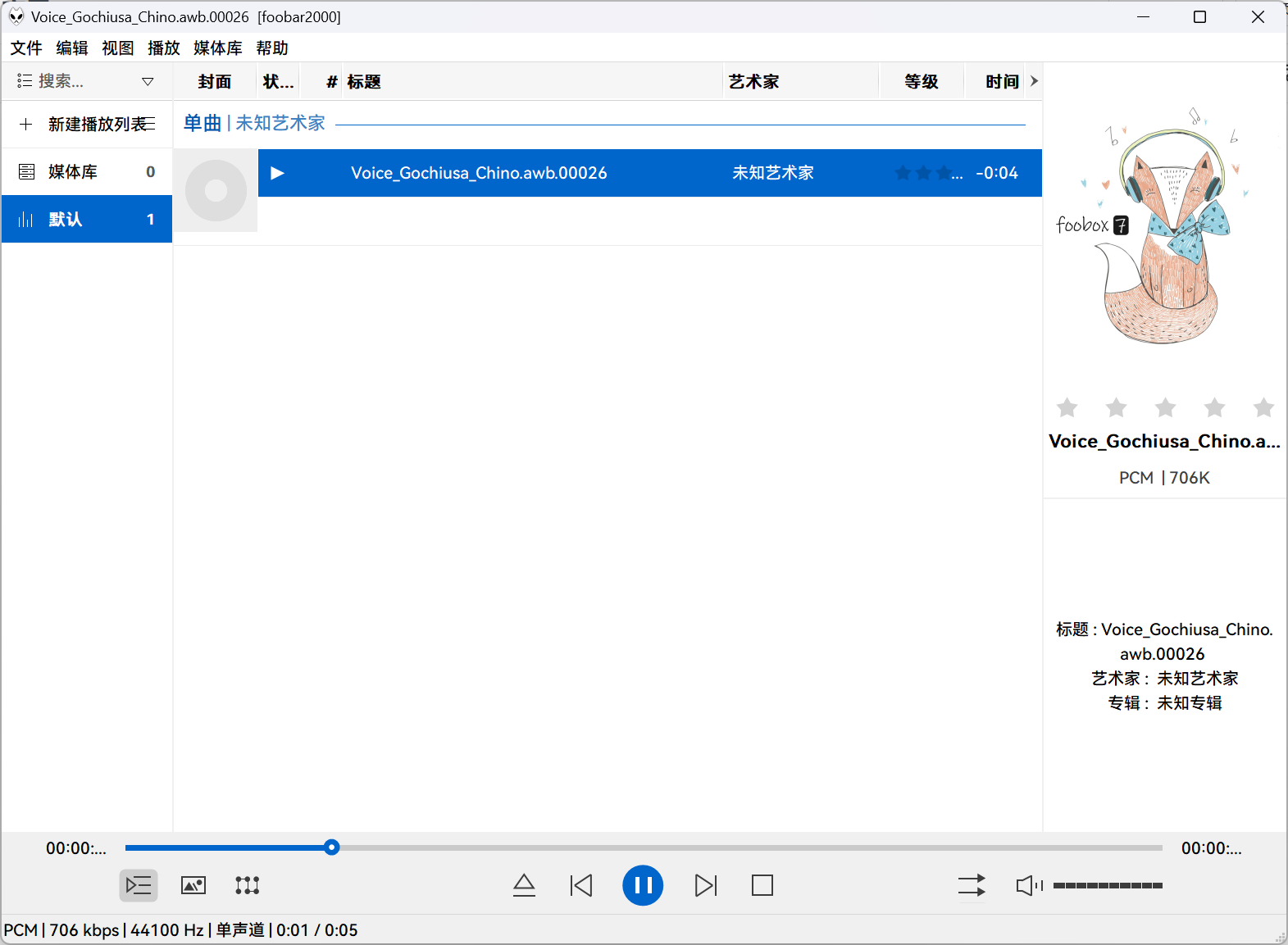The height and width of the screenshot is (945, 1288).
Task: Click the playing indicator triangle in the row
Action: (x=277, y=173)
